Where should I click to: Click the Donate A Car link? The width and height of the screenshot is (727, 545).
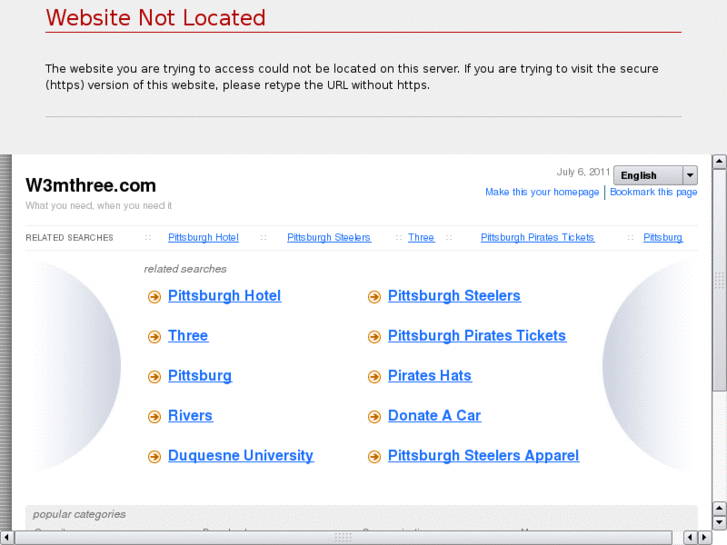[434, 416]
